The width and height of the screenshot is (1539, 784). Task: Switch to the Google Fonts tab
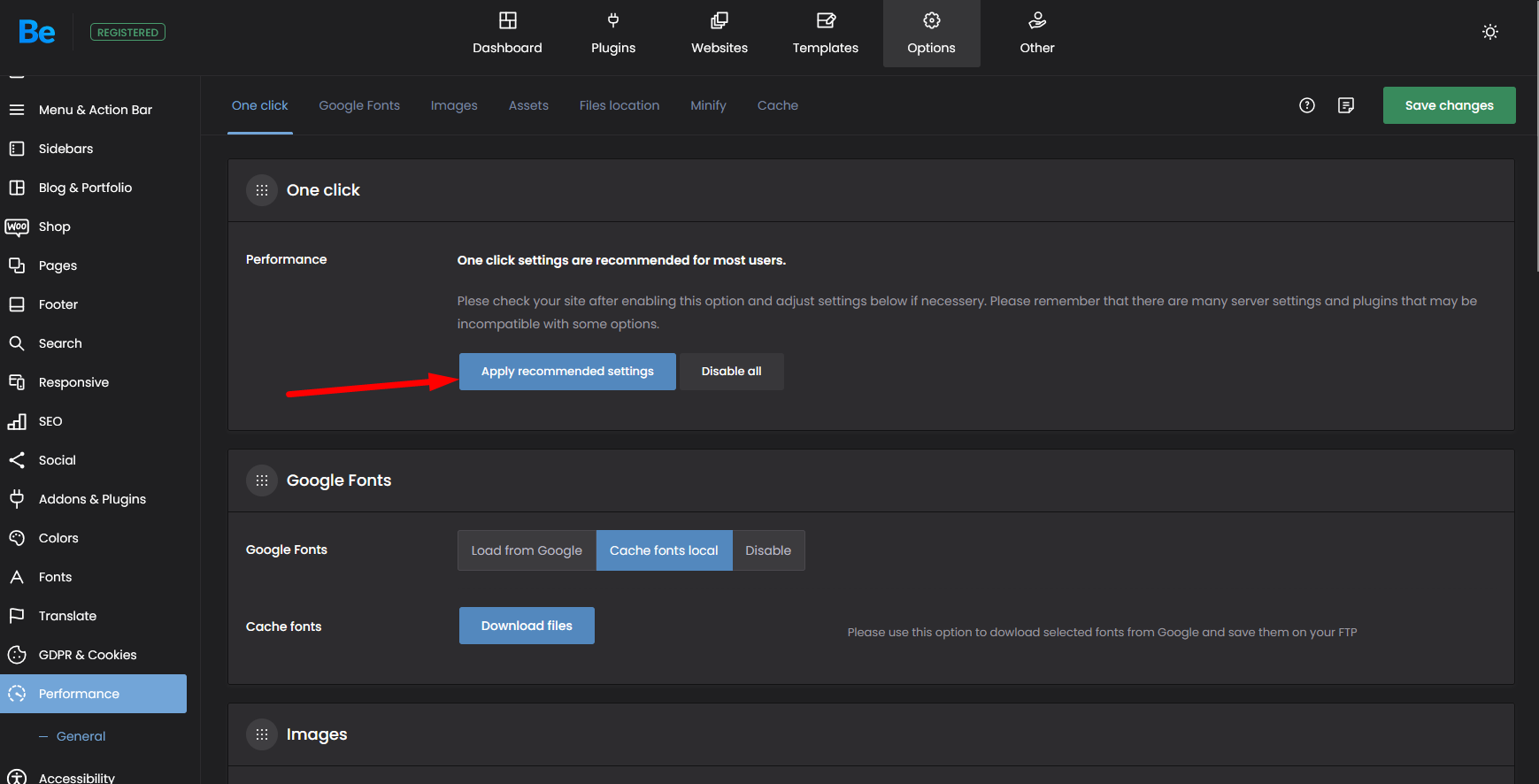[359, 105]
